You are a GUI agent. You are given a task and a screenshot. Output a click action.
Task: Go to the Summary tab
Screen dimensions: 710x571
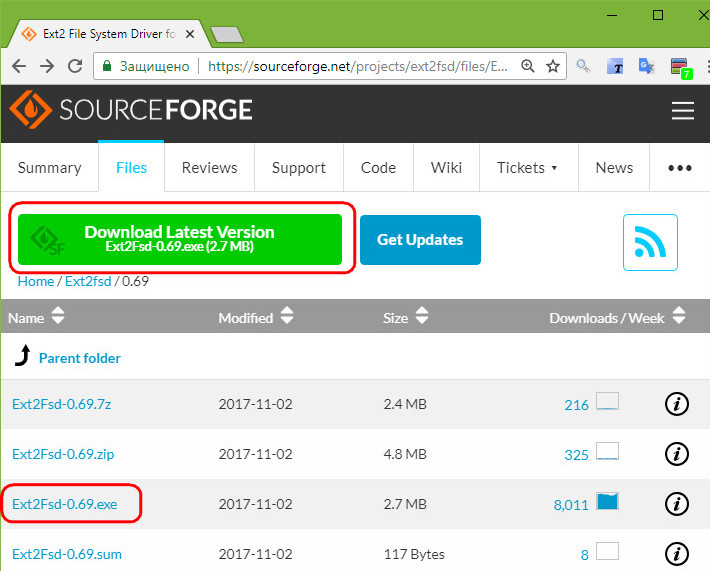(x=49, y=168)
